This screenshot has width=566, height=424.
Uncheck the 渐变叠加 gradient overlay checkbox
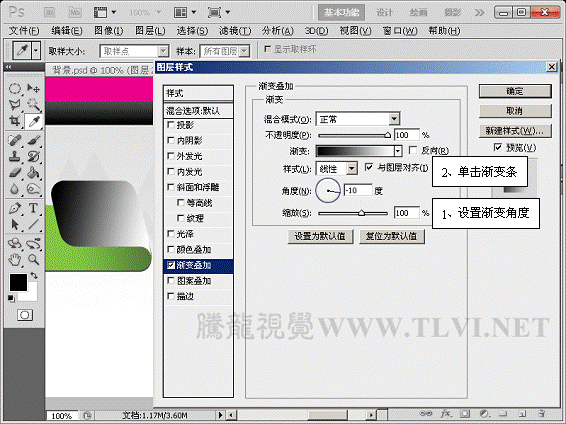pos(171,265)
